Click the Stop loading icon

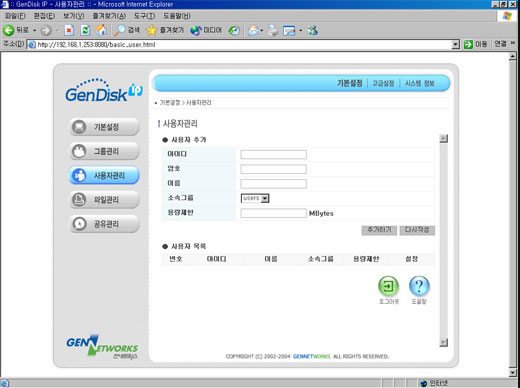(69, 30)
